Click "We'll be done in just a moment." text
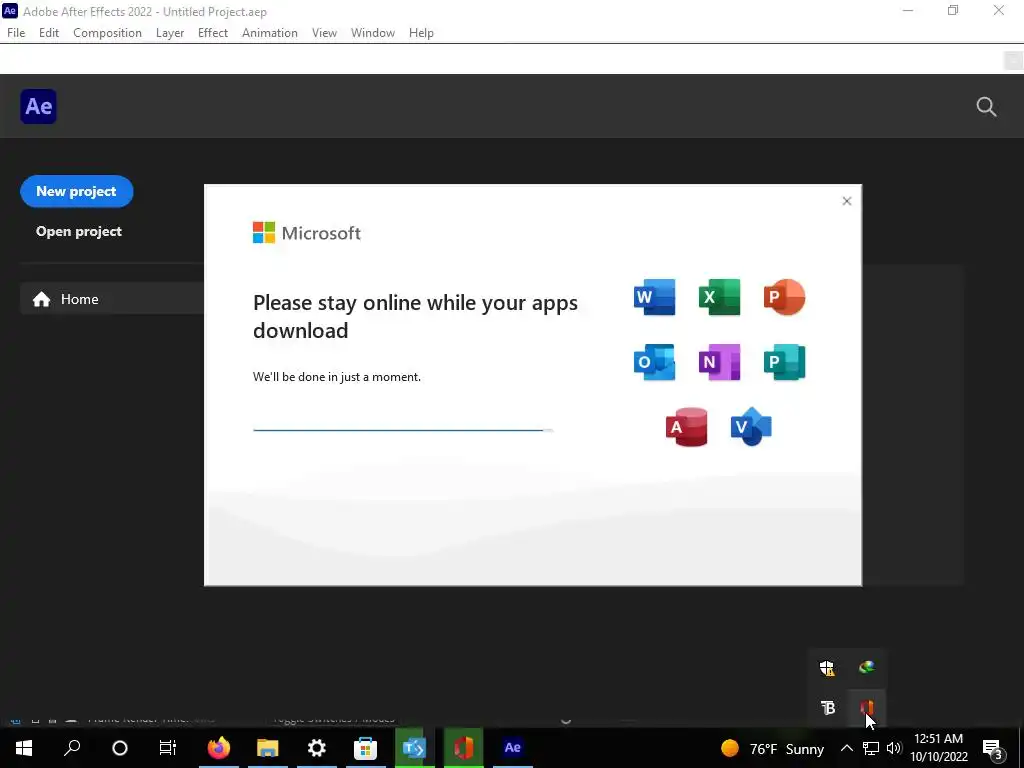The height and width of the screenshot is (768, 1024). click(337, 377)
